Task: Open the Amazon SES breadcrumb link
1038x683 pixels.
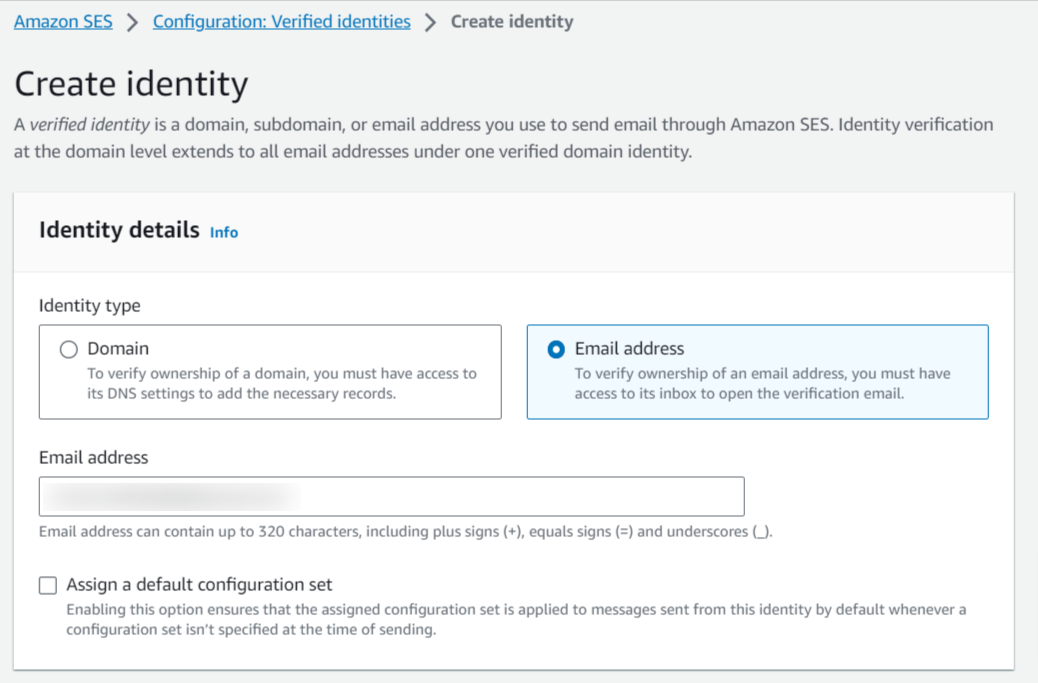Action: click(63, 21)
